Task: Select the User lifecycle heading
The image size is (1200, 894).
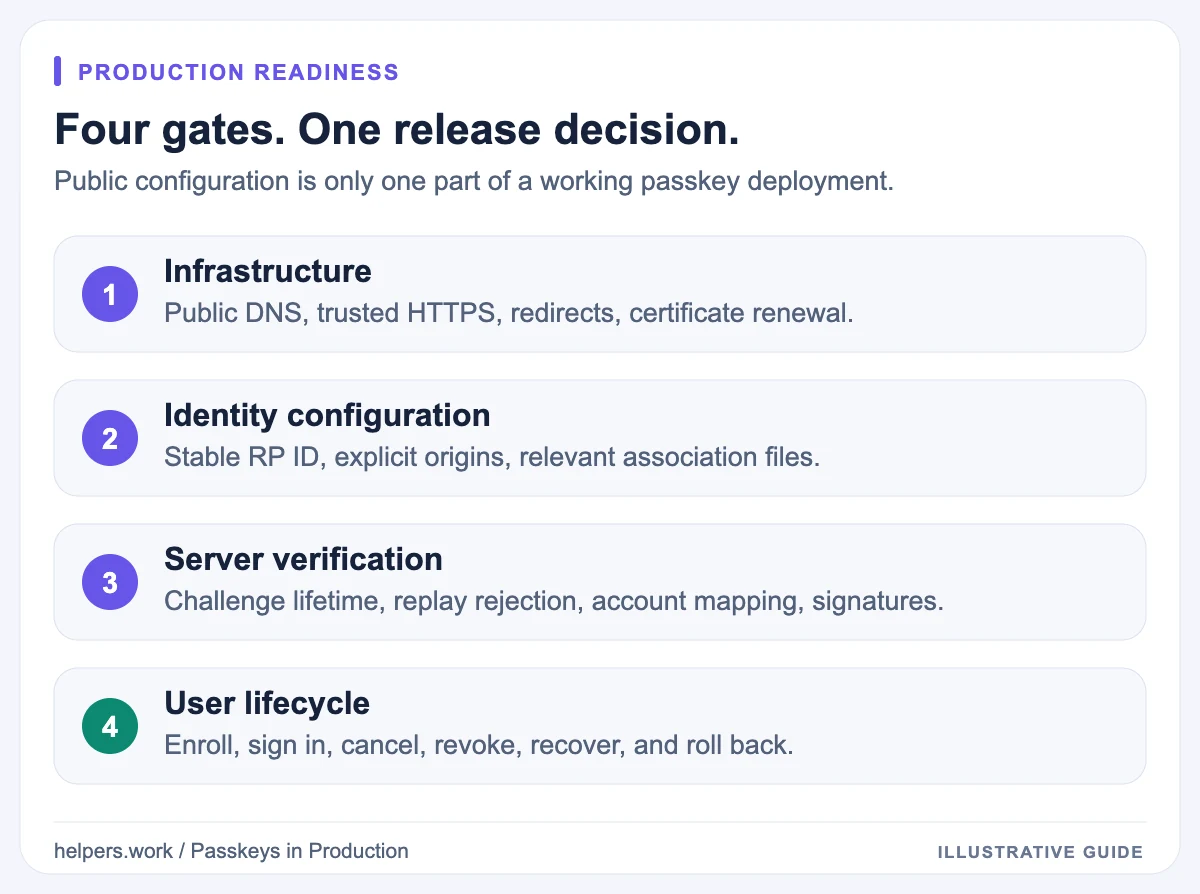Action: click(267, 703)
